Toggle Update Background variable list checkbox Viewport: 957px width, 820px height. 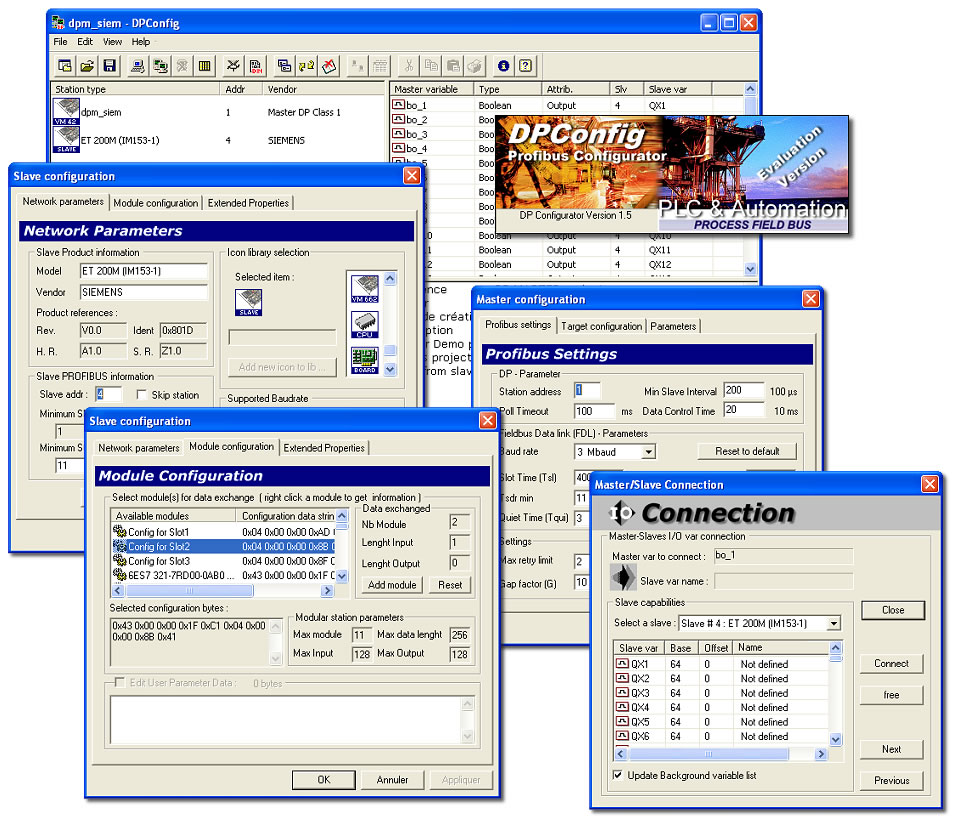click(x=618, y=775)
